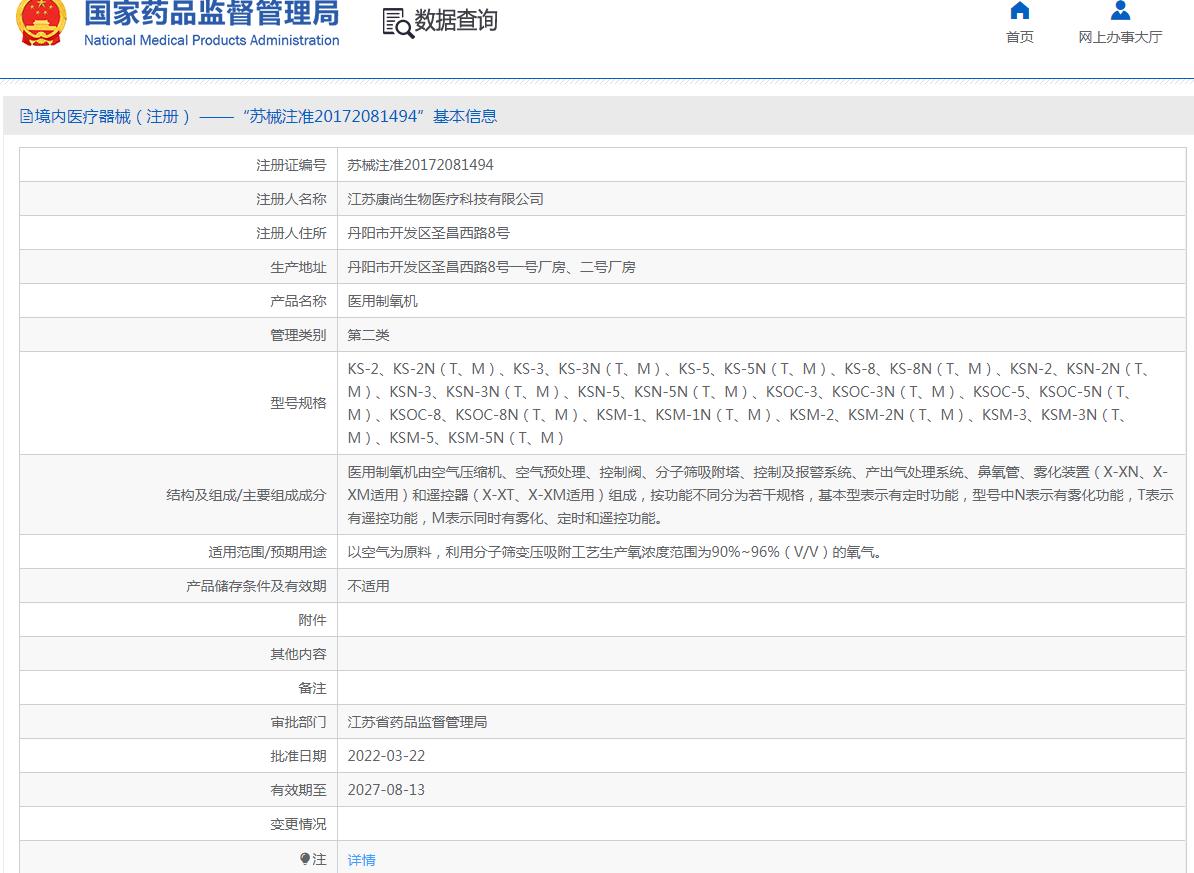Select the 苏械注准20172081494 registration number value
1194x873 pixels.
coord(420,165)
